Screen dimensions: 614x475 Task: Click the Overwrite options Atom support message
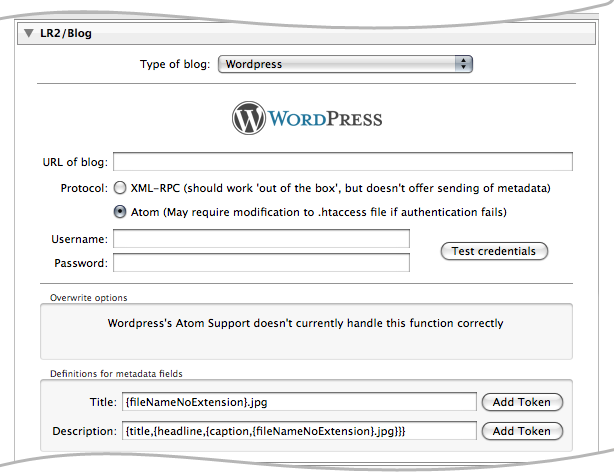[x=305, y=323]
